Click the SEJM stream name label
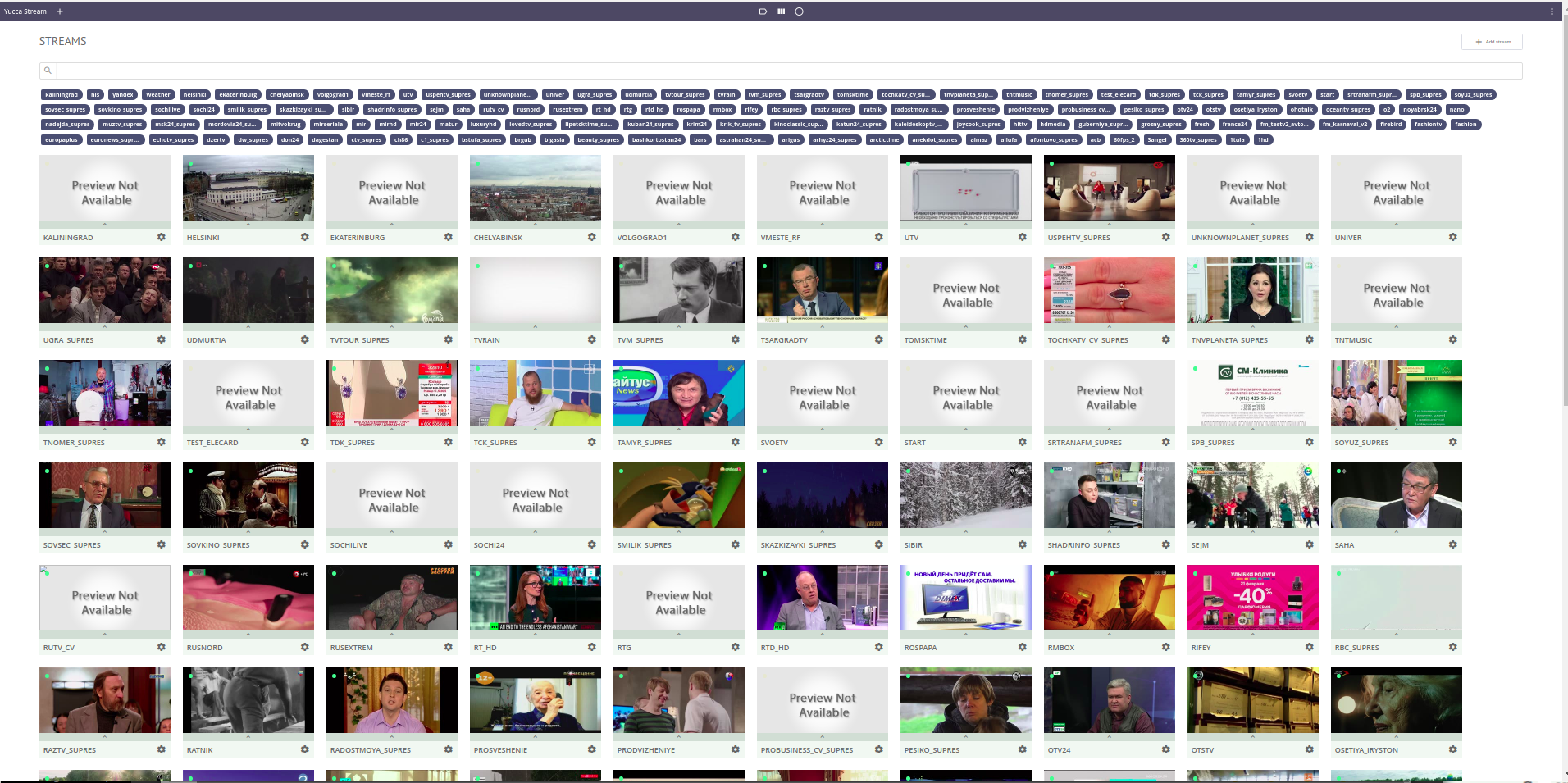Screen dimensions: 1568x783 (1200, 545)
